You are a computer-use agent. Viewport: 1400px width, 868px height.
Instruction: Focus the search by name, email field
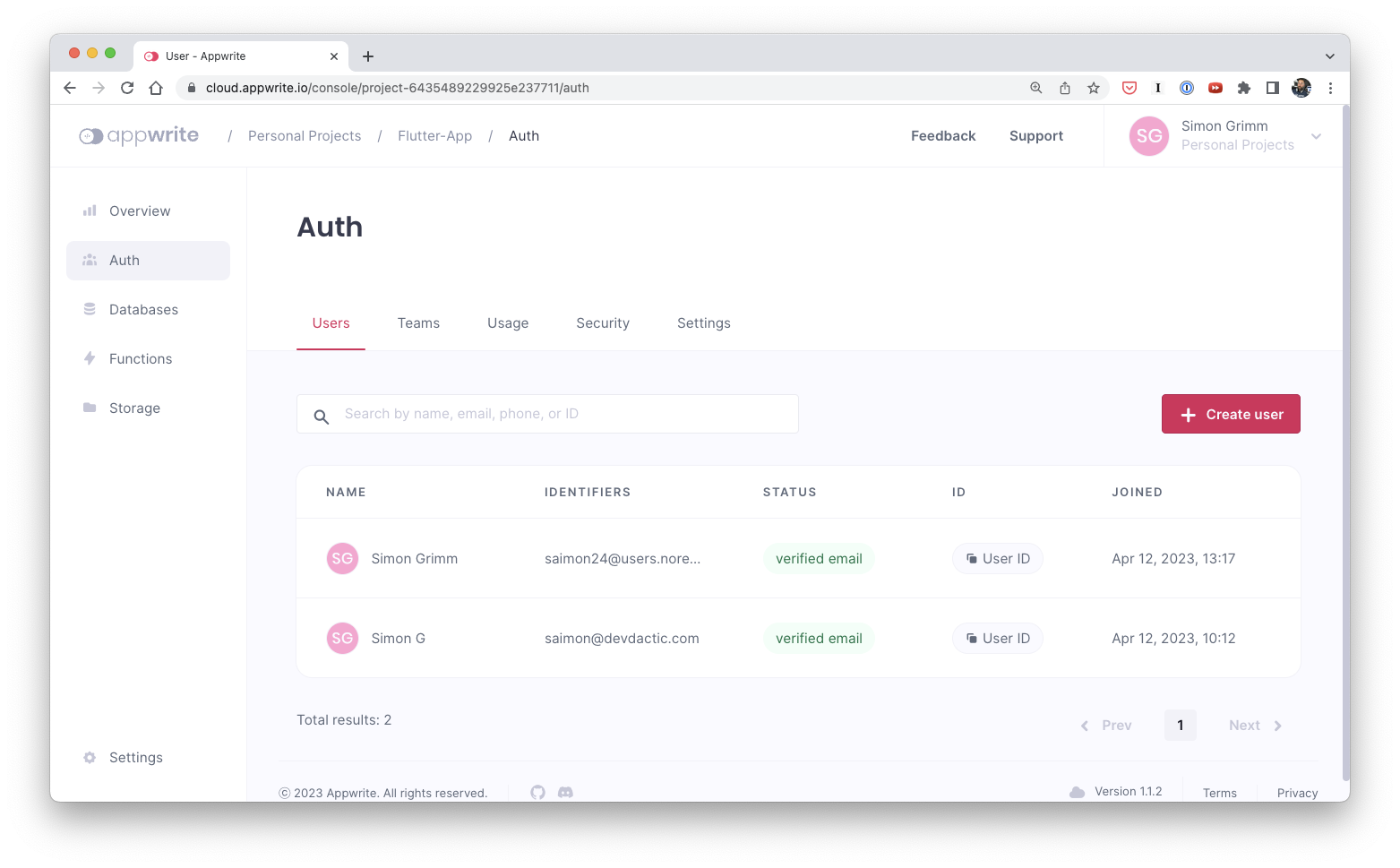[547, 414]
